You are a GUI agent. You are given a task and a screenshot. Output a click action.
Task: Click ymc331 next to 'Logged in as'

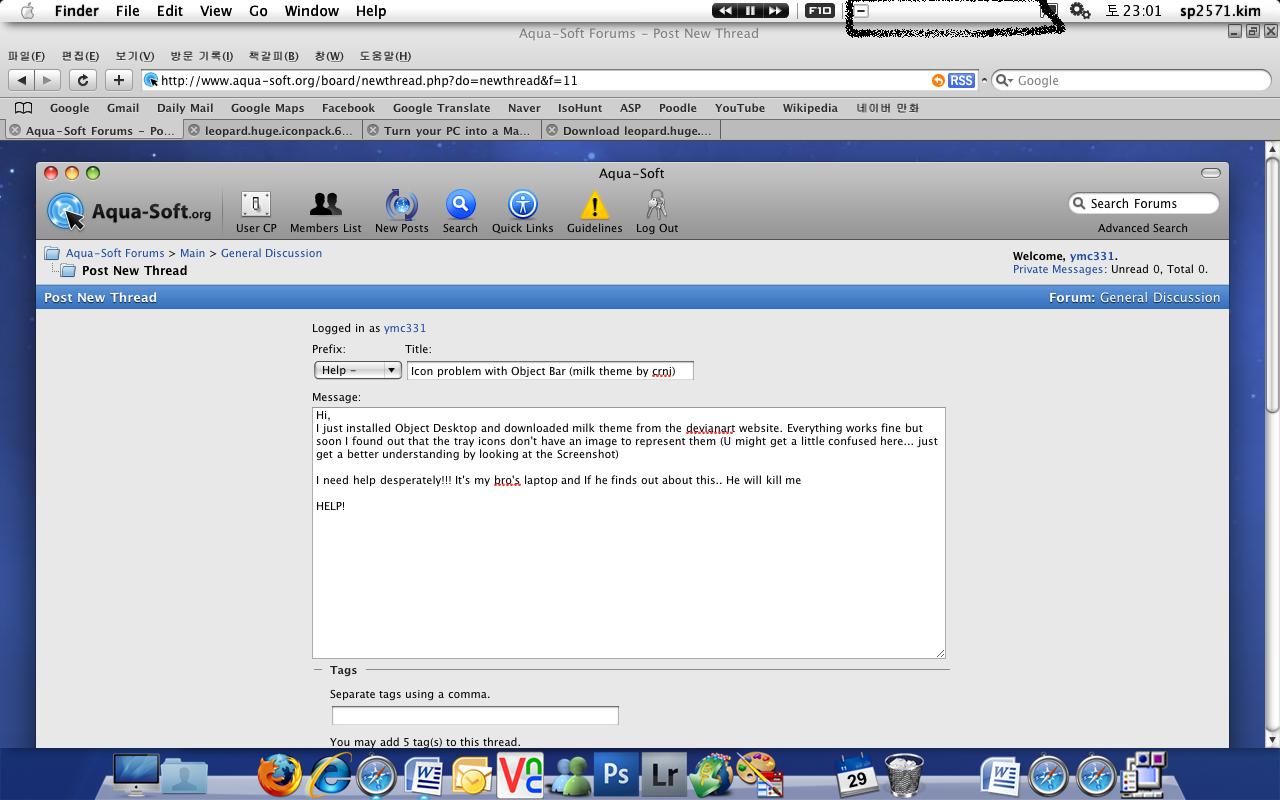405,328
